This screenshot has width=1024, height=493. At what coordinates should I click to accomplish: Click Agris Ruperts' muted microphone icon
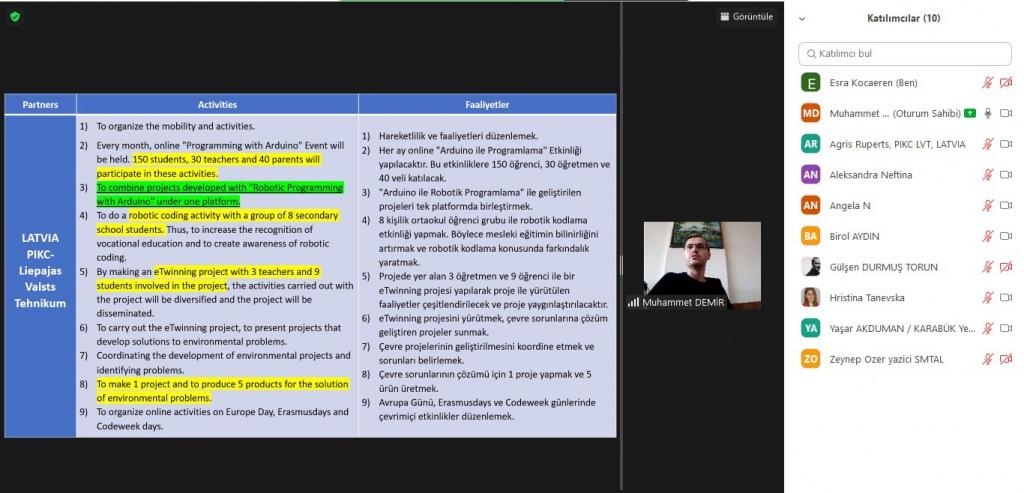988,144
